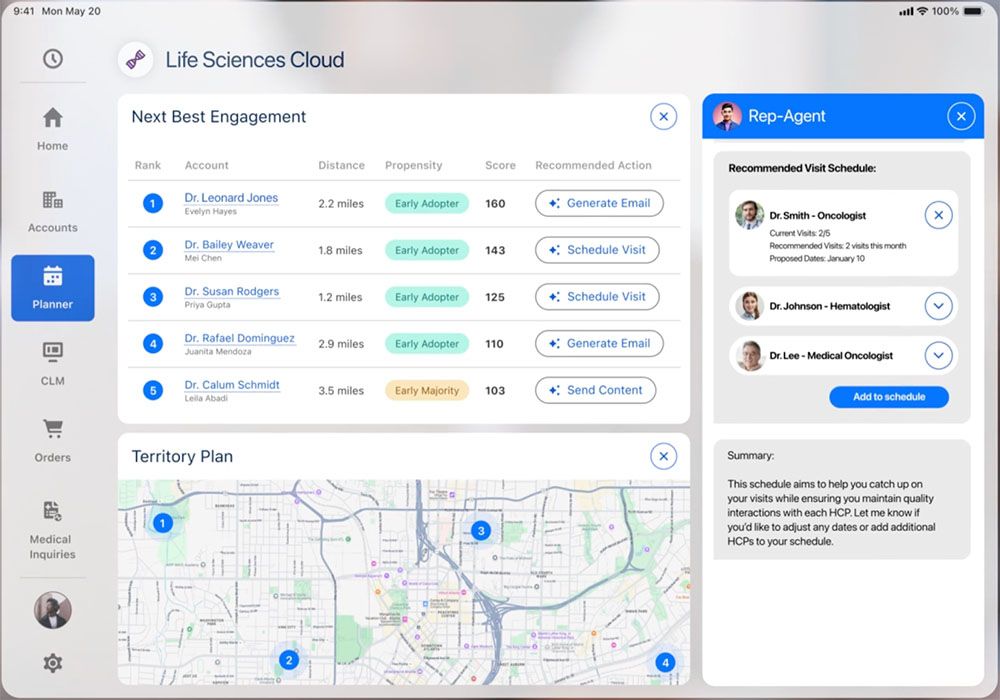
Task: Go to Home in the sidebar
Action: pyautogui.click(x=53, y=129)
